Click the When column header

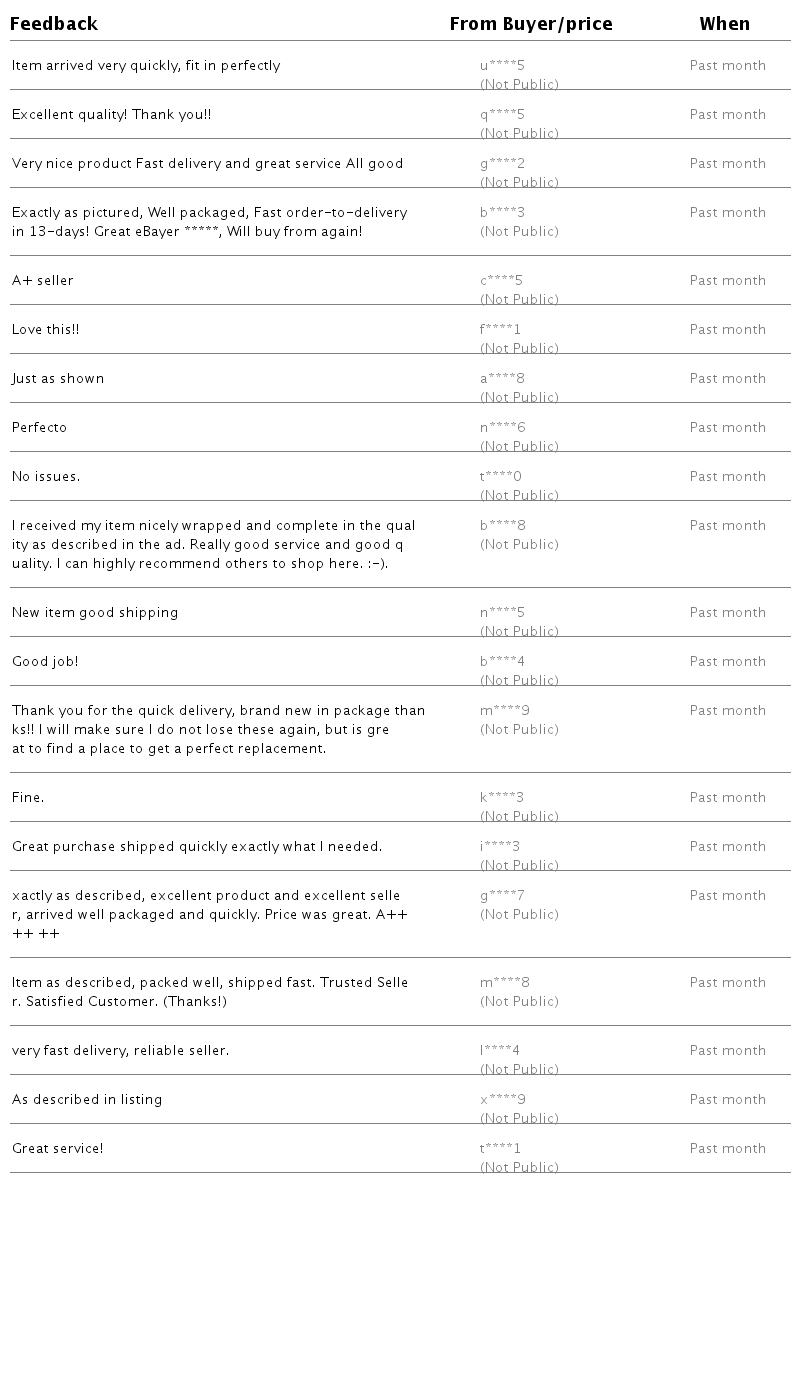(724, 24)
